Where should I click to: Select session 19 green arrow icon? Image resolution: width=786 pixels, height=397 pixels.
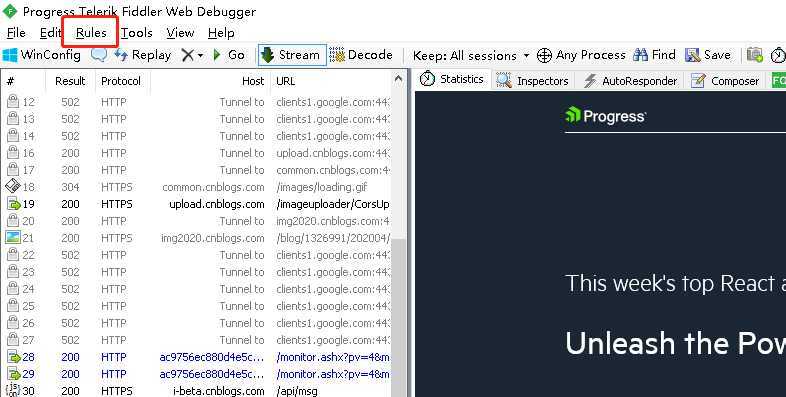[13, 204]
